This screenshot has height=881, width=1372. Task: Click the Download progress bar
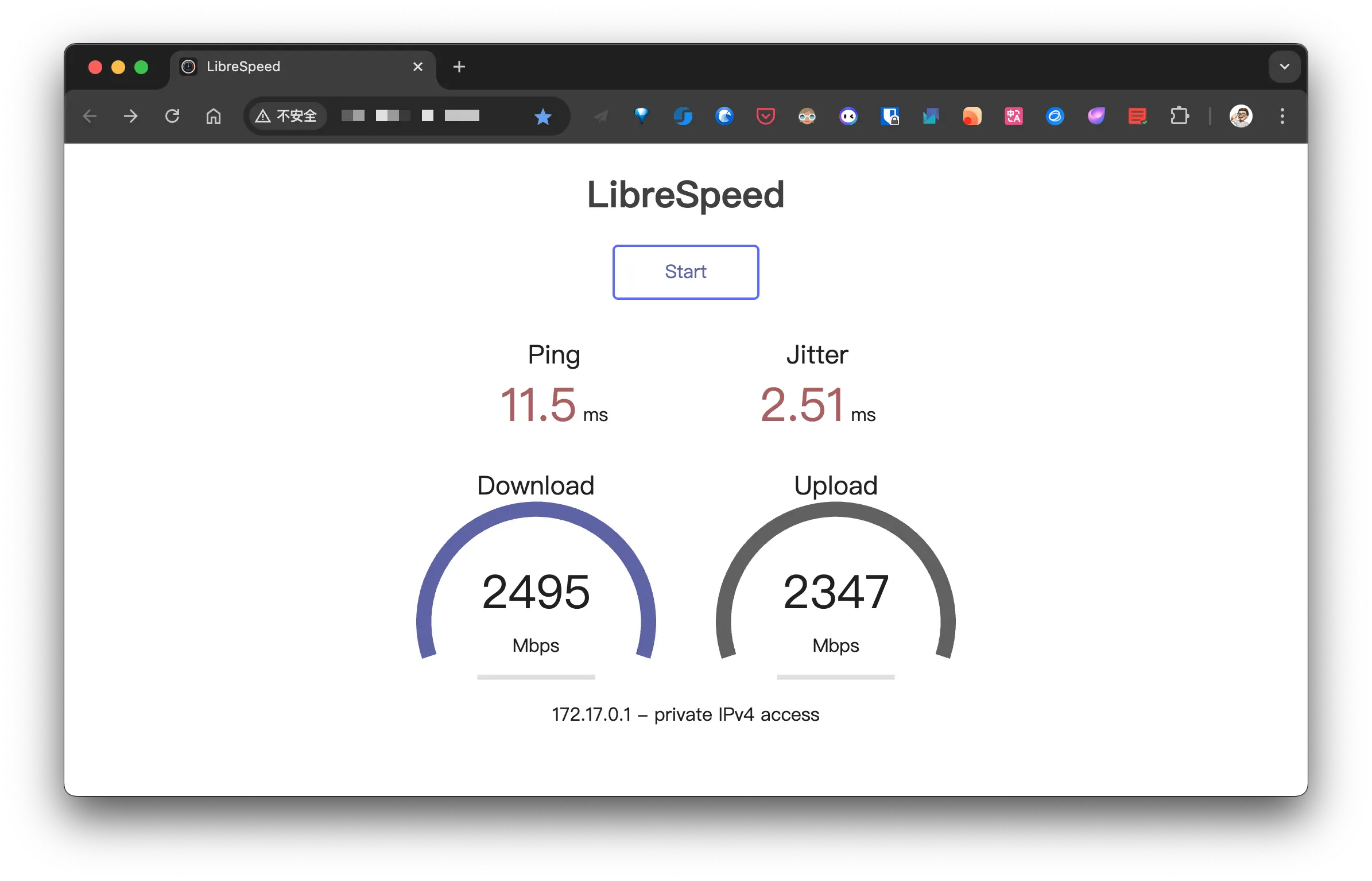pos(536,677)
